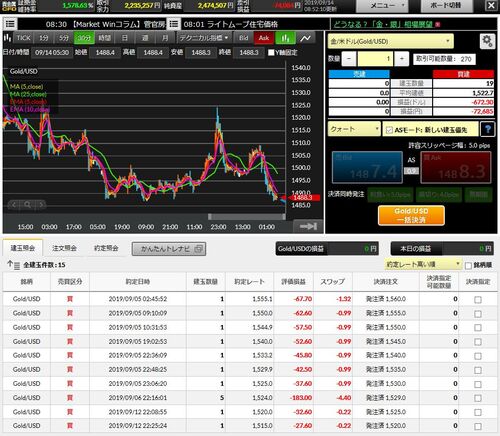The image size is (500, 436).
Task: Increase quantity with the plus button
Action: [402, 59]
